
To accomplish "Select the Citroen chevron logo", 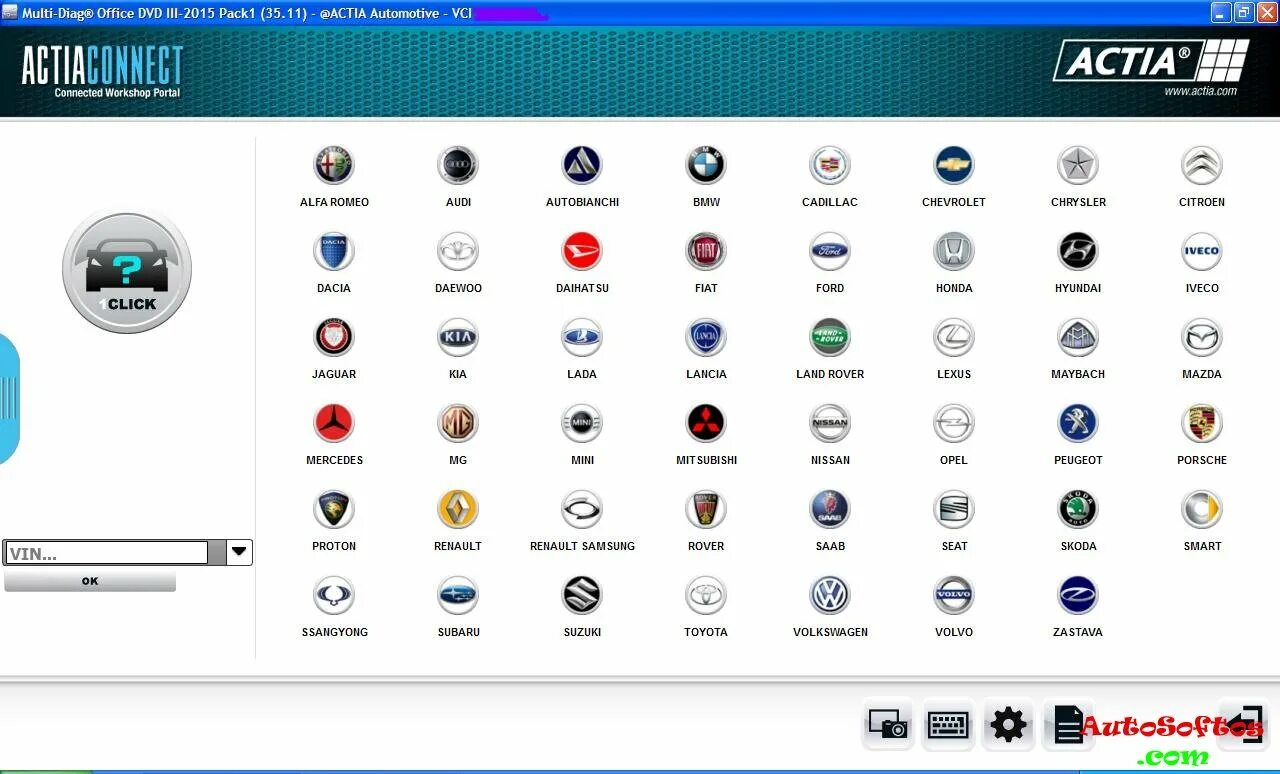I will 1202,165.
